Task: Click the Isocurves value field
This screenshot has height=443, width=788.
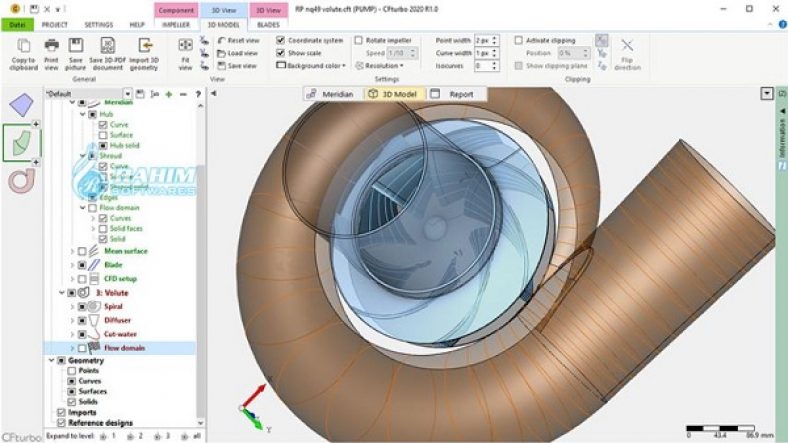Action: pos(482,66)
